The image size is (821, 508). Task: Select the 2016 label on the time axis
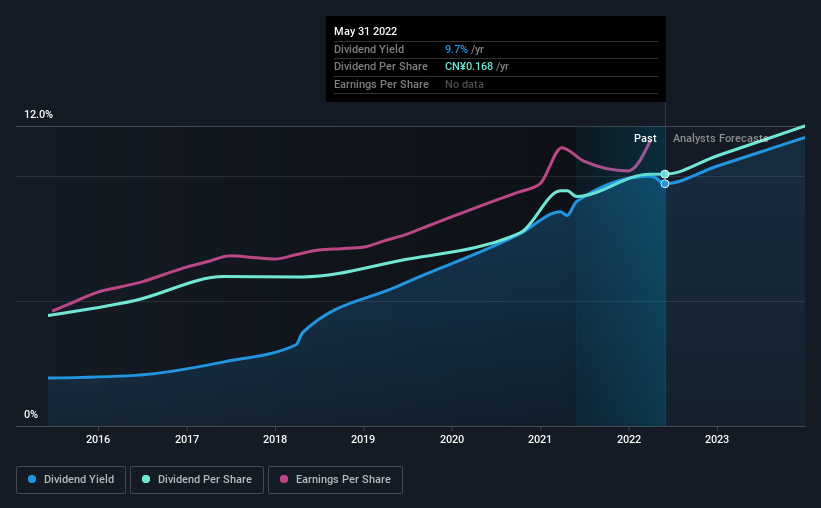point(98,439)
